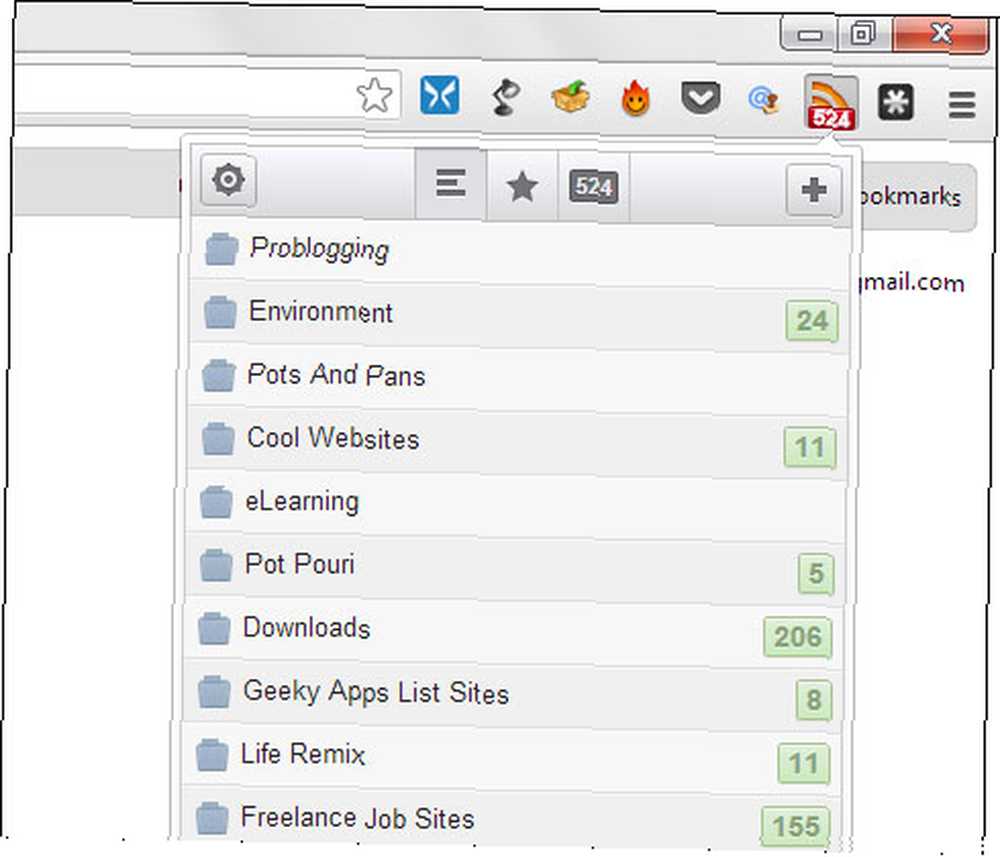Open the orange box with green arrow extension

pos(570,97)
